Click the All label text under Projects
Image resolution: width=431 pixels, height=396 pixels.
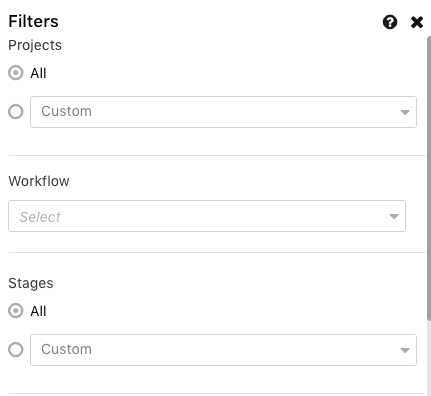click(x=38, y=73)
